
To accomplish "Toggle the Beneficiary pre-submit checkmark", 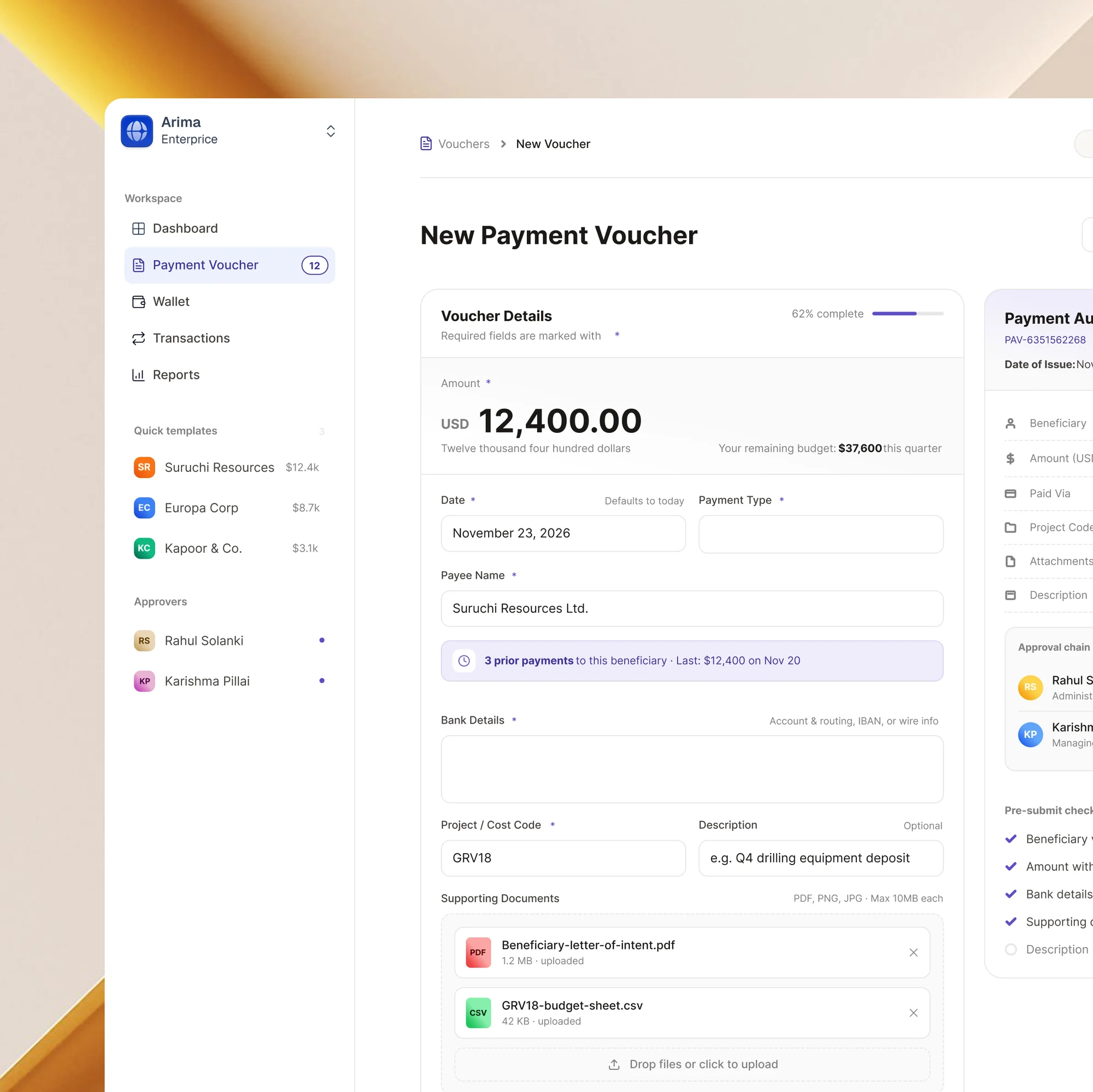I will click(x=1010, y=839).
